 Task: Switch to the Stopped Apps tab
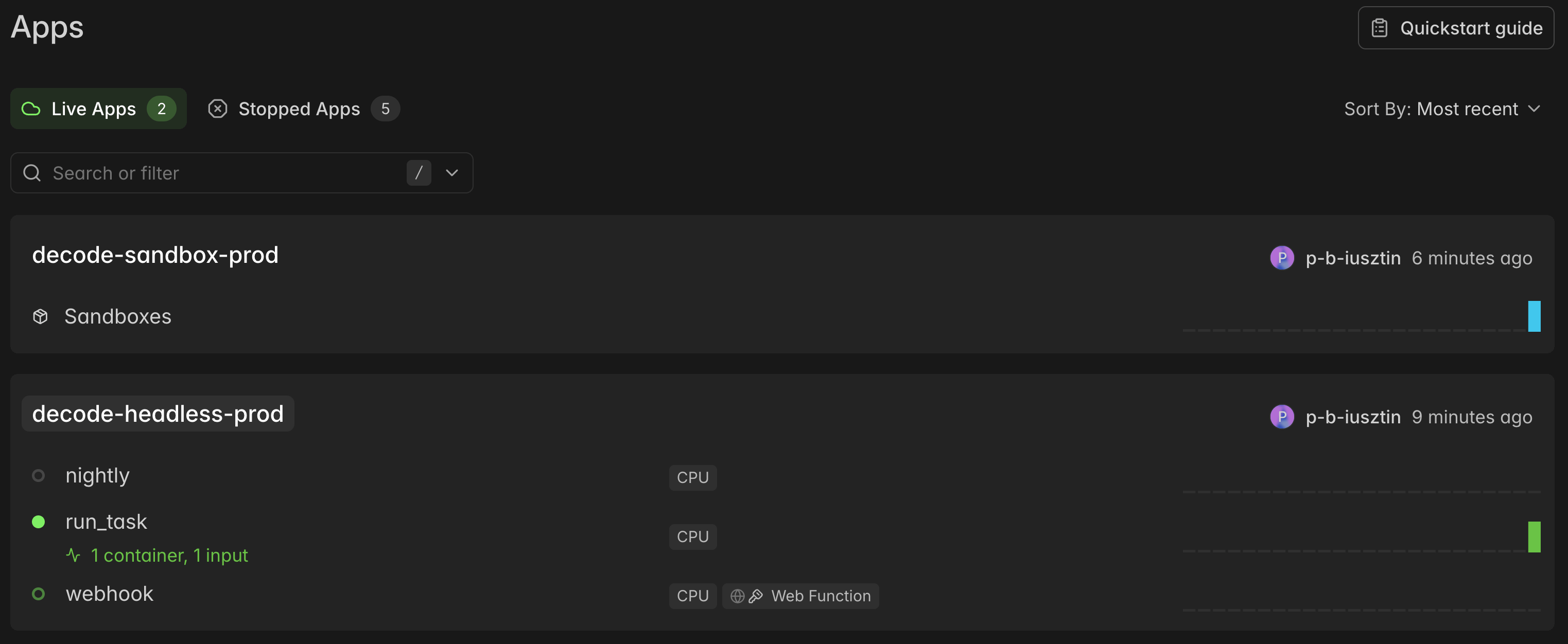(304, 109)
